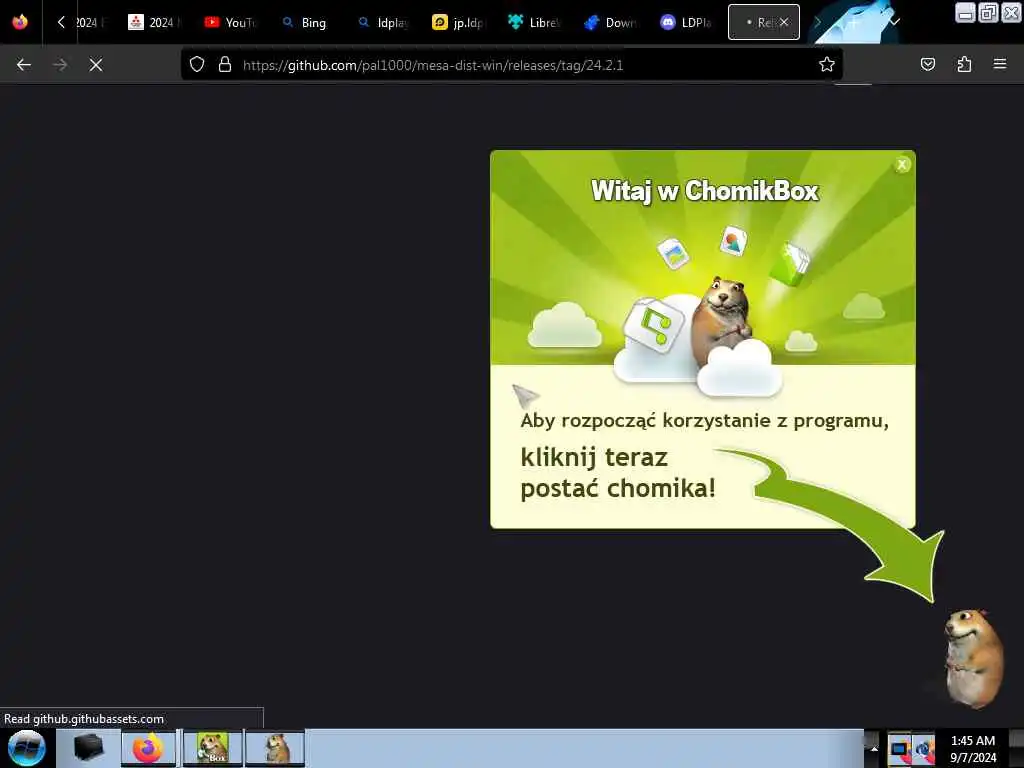Screen dimensions: 1024x768
Task: Open the 2024 tab with the red logo
Action: pyautogui.click(x=153, y=22)
